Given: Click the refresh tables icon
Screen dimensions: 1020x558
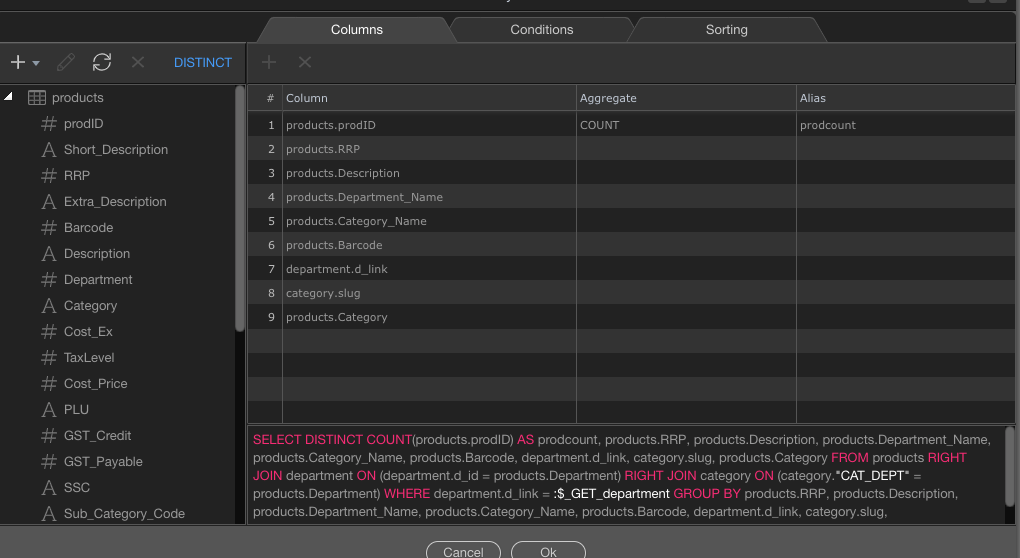Looking at the screenshot, I should coord(102,62).
